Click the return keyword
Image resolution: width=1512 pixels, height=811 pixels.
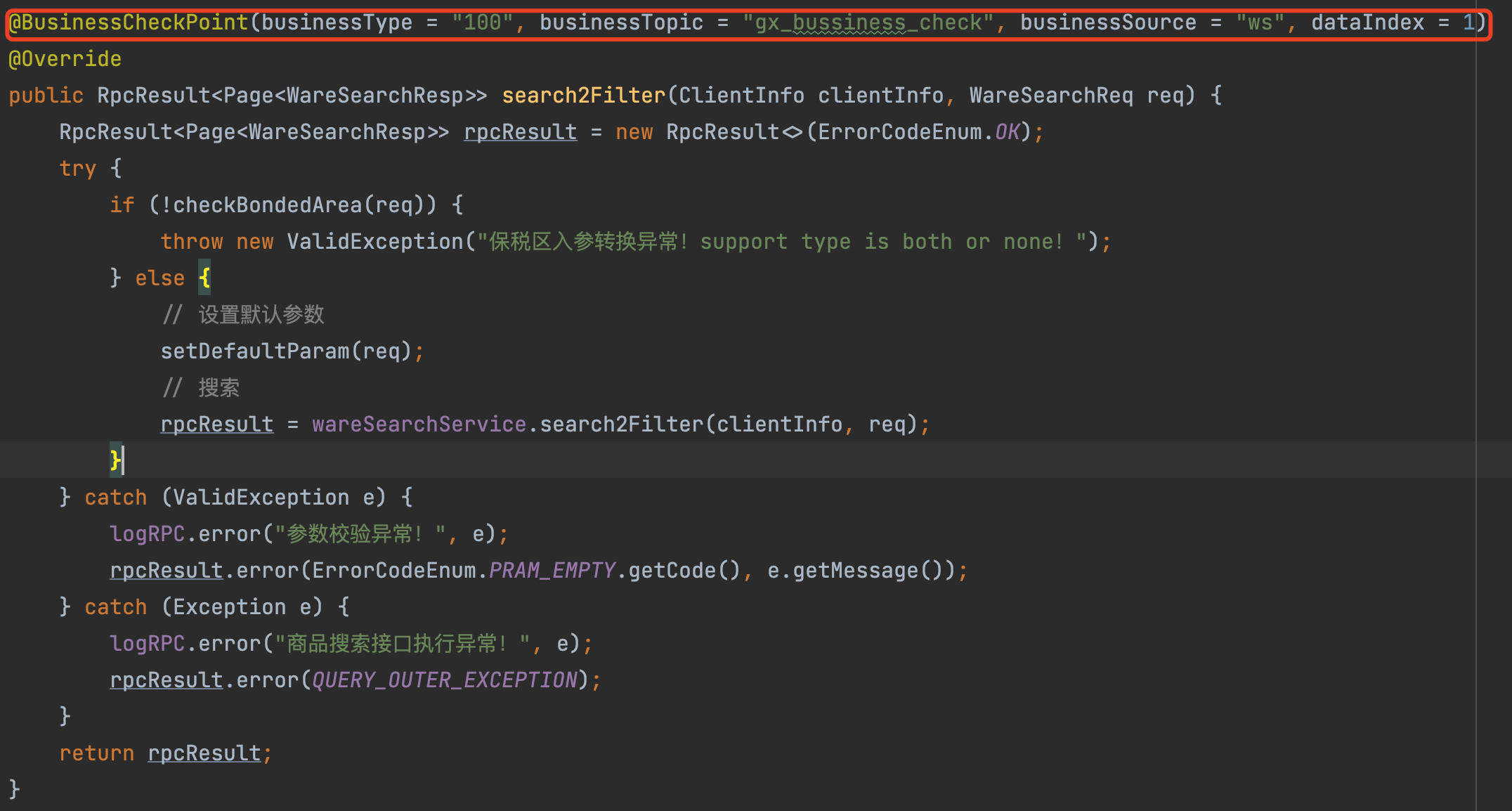pyautogui.click(x=96, y=753)
